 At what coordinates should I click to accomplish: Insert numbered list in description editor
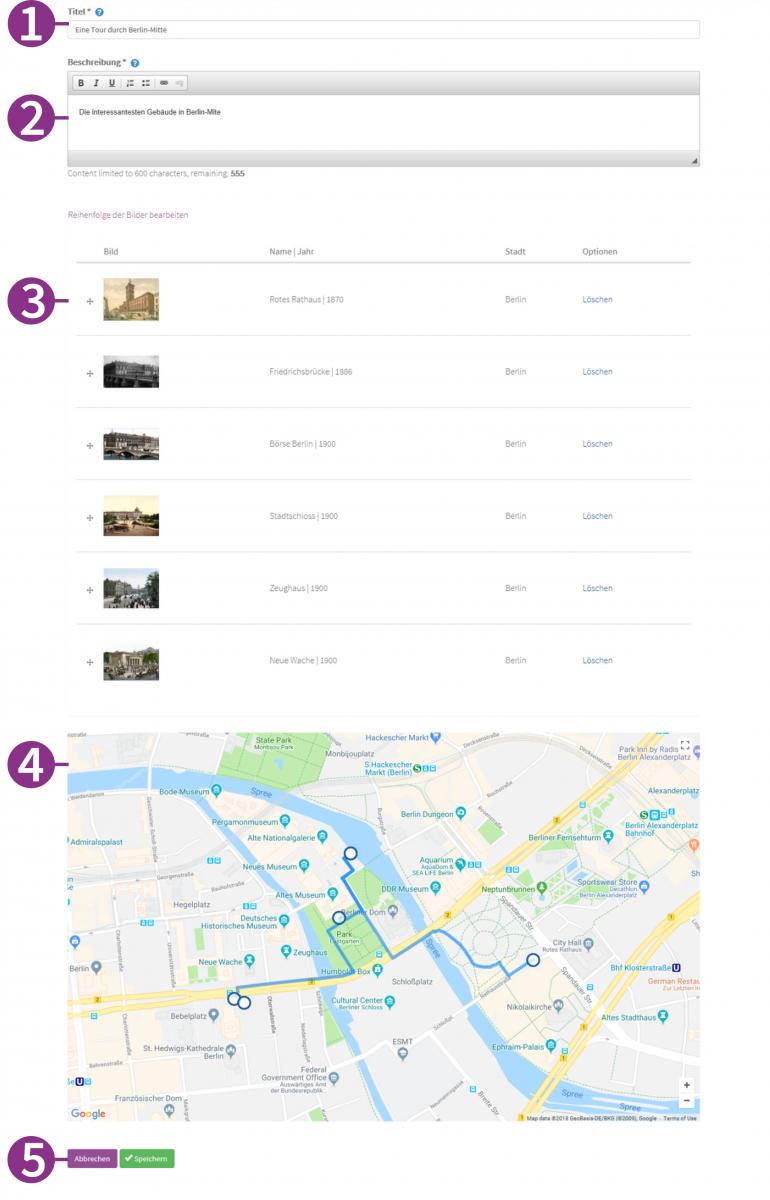(130, 83)
